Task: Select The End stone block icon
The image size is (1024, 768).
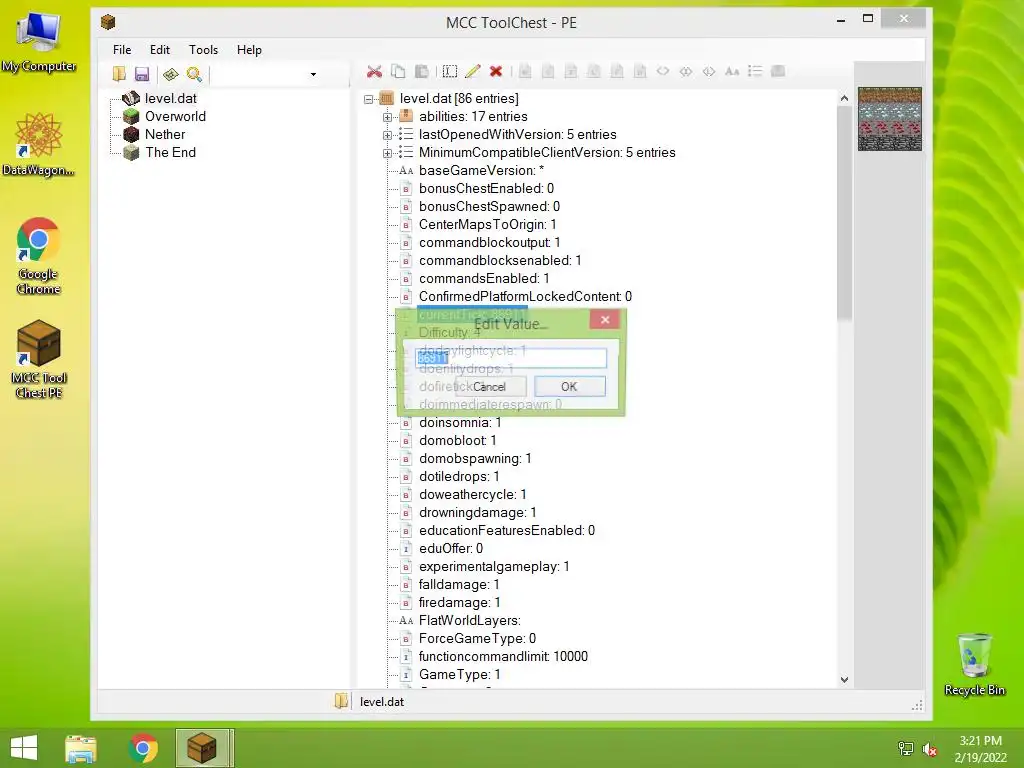Action: coord(131,152)
